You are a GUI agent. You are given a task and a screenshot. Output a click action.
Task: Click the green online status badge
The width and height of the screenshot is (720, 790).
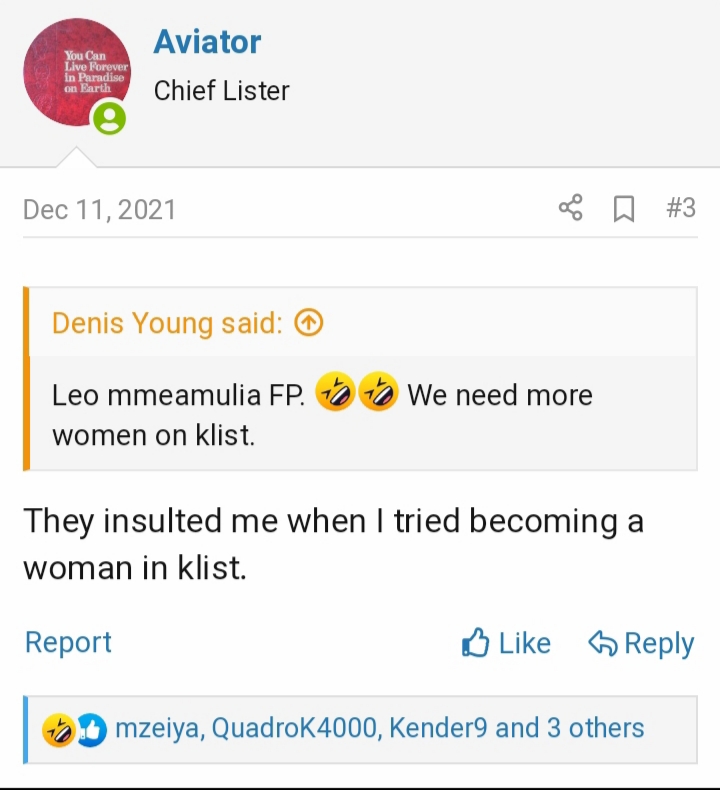pyautogui.click(x=109, y=120)
